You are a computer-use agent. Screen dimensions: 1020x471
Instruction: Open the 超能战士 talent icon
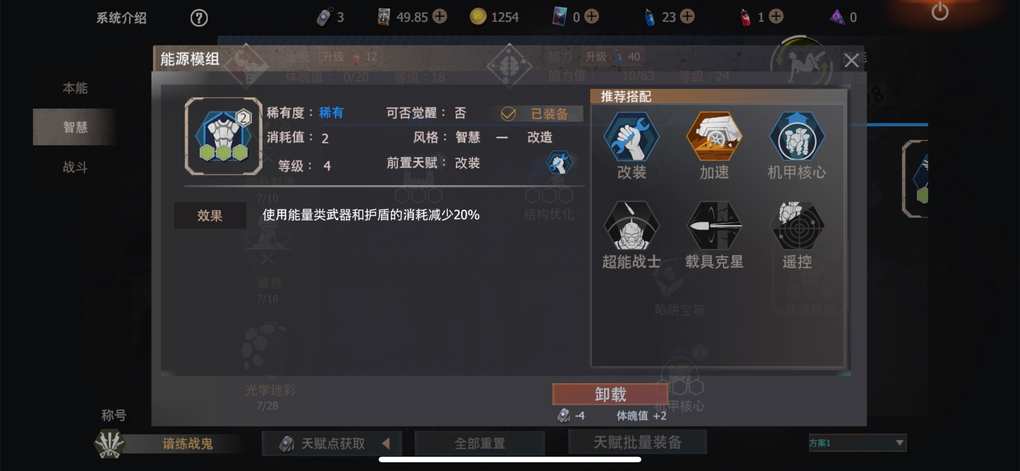tap(631, 226)
